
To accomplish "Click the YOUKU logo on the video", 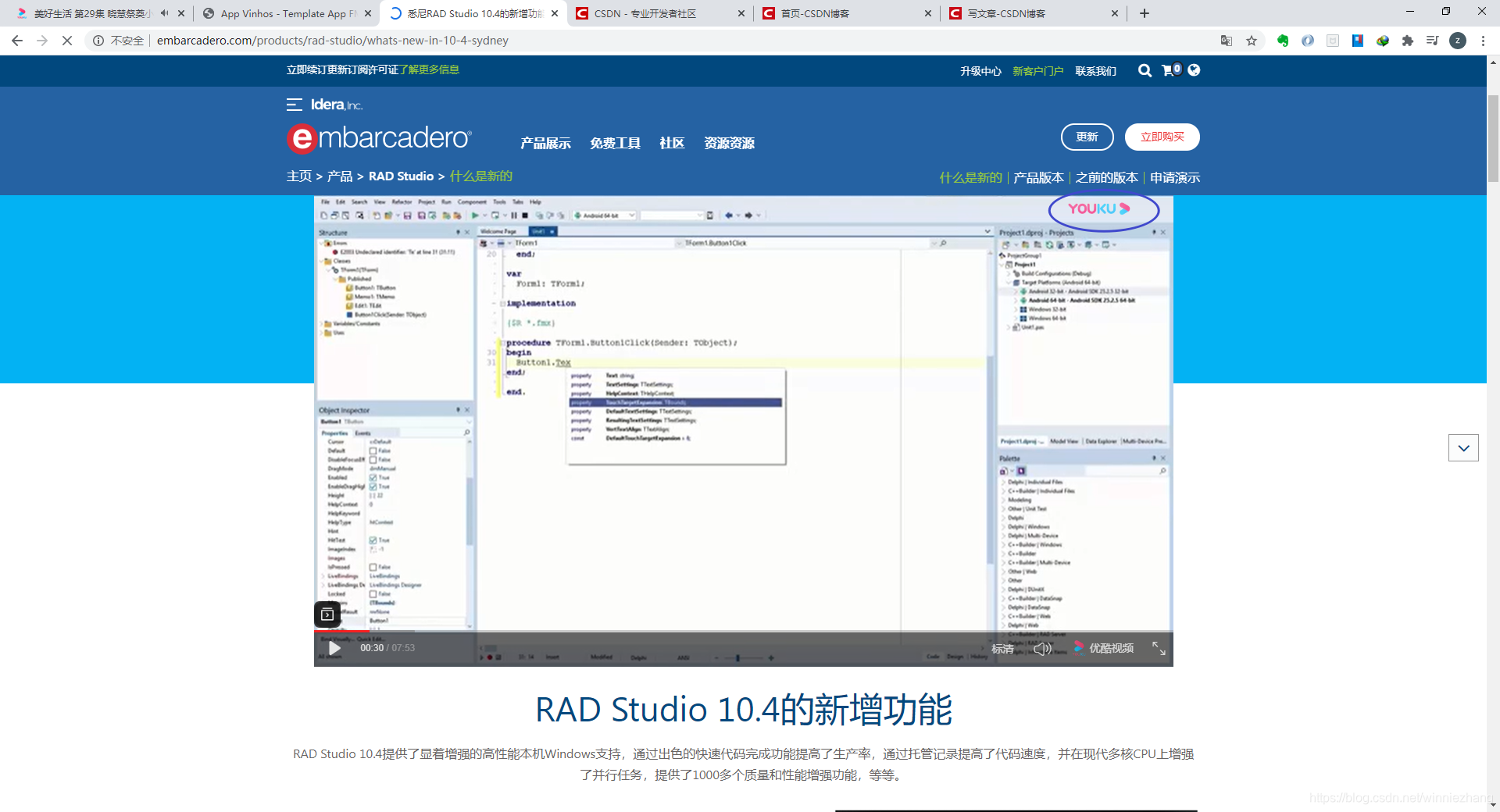I will 1099,209.
